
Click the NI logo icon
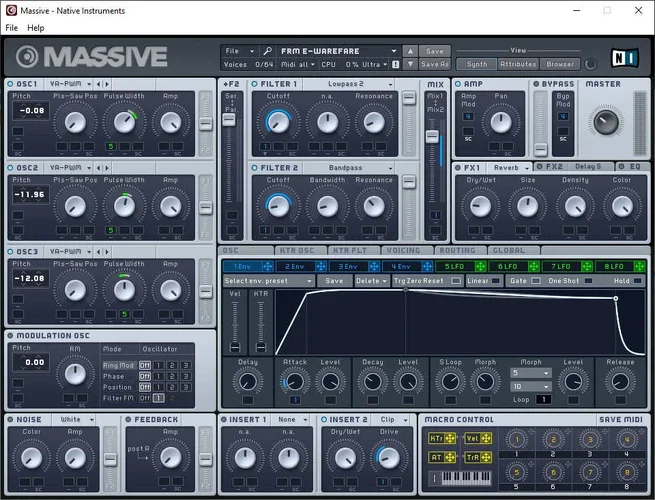click(625, 56)
